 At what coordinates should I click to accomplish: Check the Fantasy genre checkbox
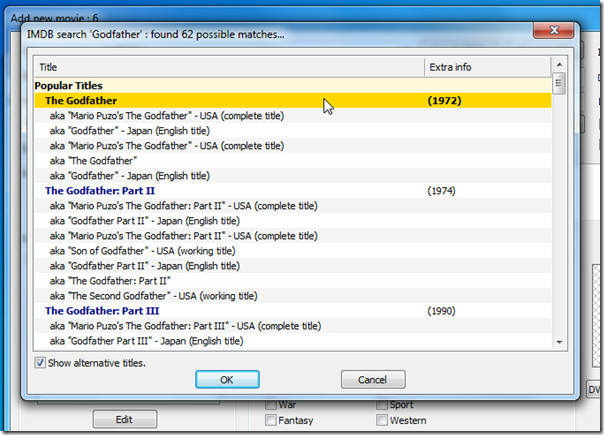click(271, 420)
